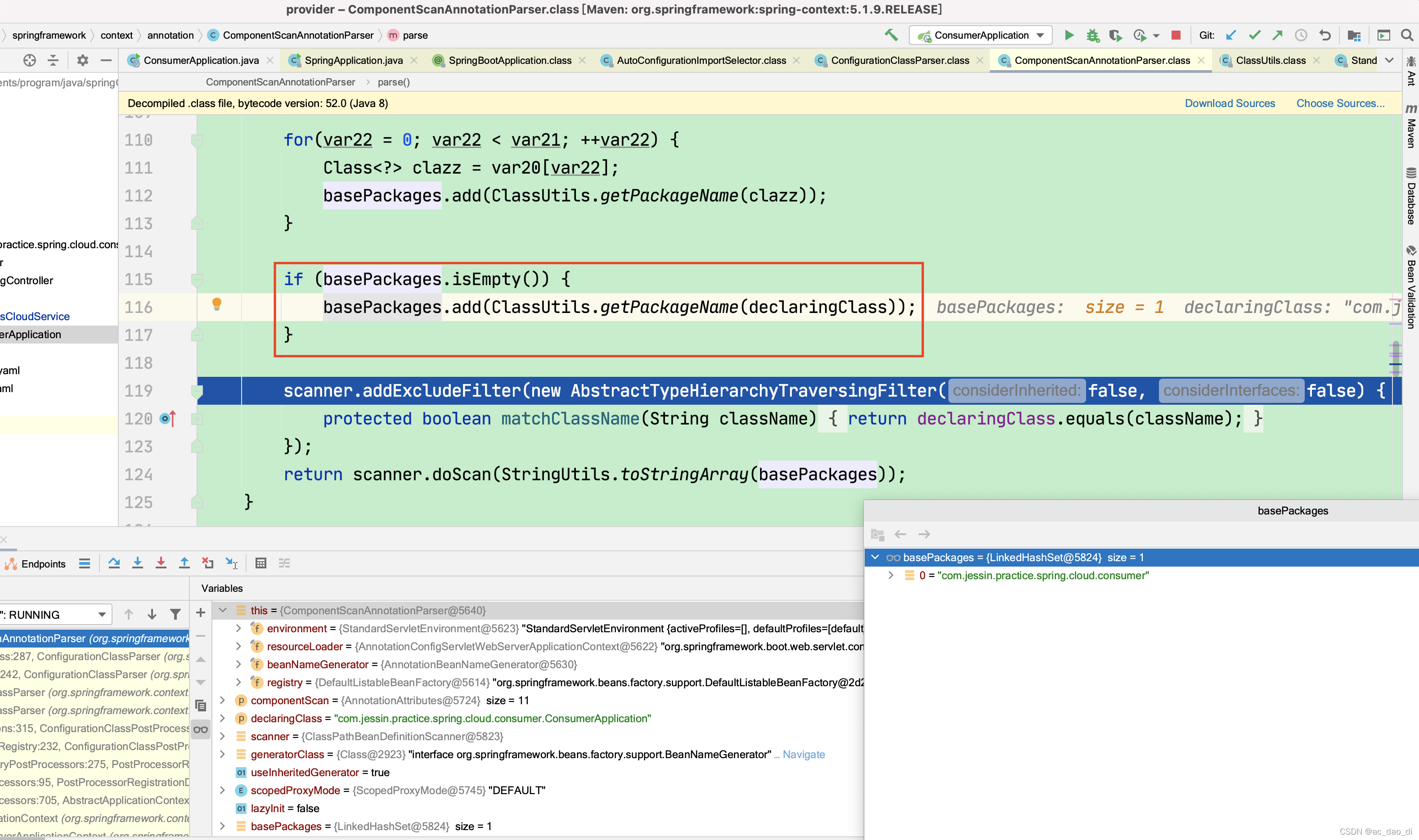Close the ComponentScanAnnotationParser.class tab
Screen dimensions: 1419x840
pos(1201,61)
